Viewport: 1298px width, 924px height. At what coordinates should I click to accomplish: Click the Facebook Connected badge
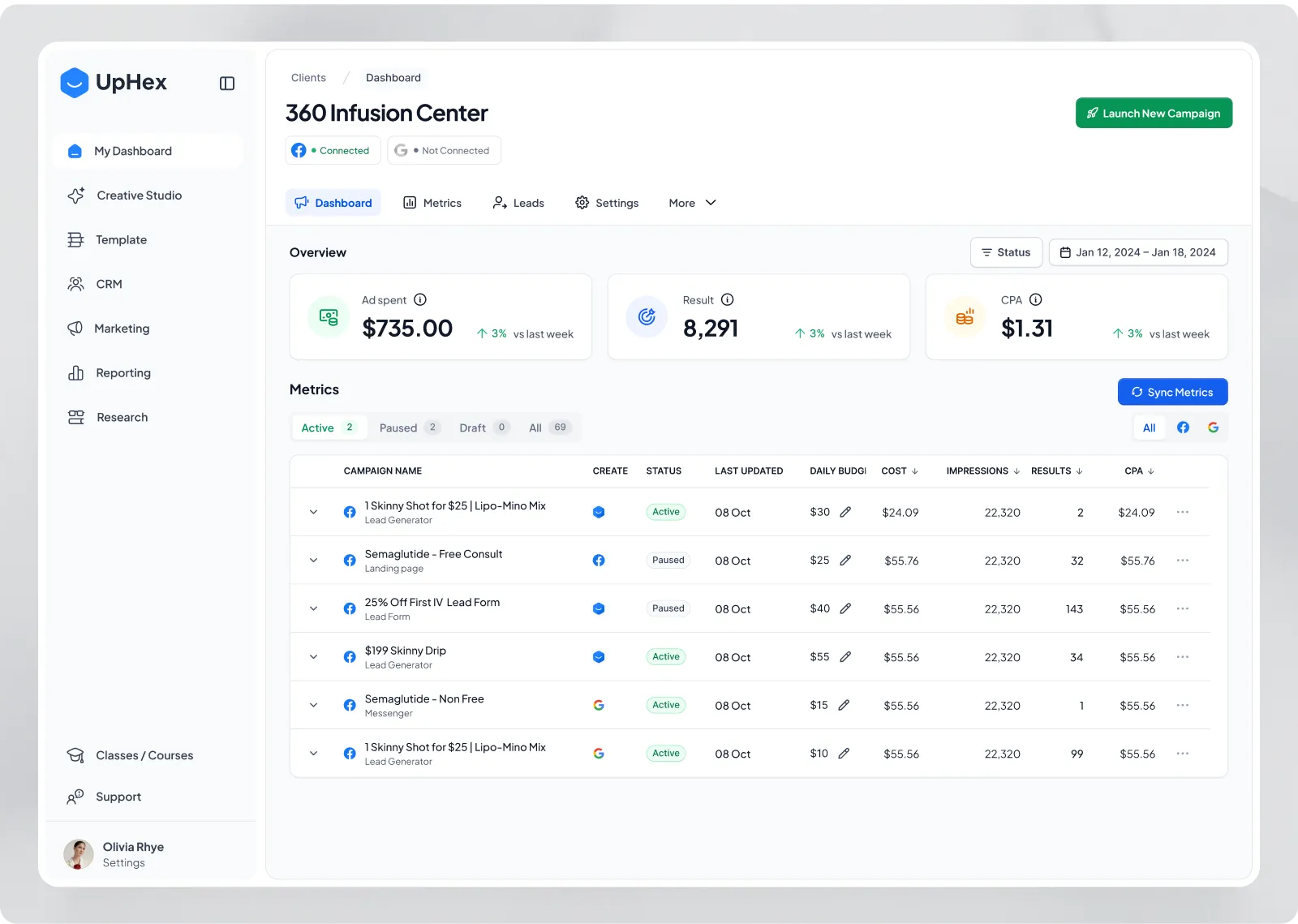(333, 150)
